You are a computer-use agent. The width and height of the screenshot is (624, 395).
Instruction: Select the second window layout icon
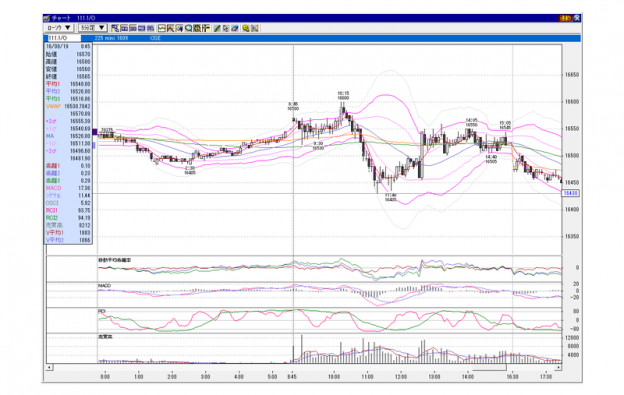[124, 28]
